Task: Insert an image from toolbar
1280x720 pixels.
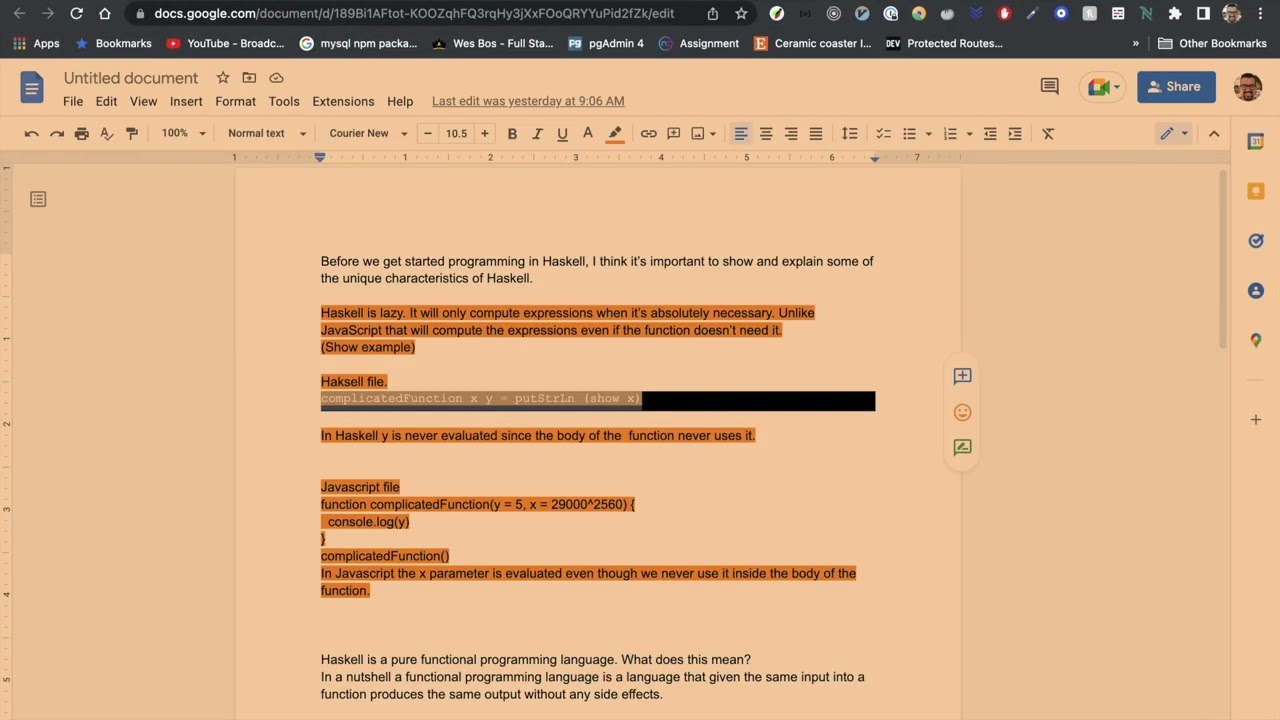Action: coord(698,133)
